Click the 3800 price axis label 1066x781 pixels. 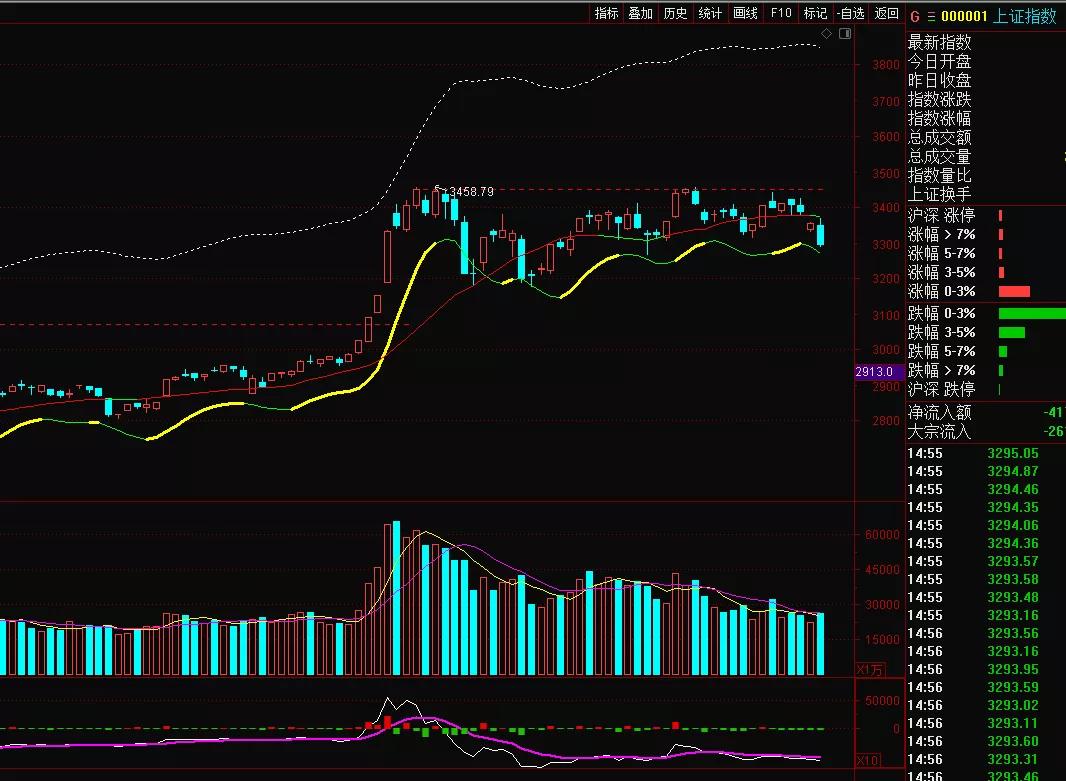(886, 65)
